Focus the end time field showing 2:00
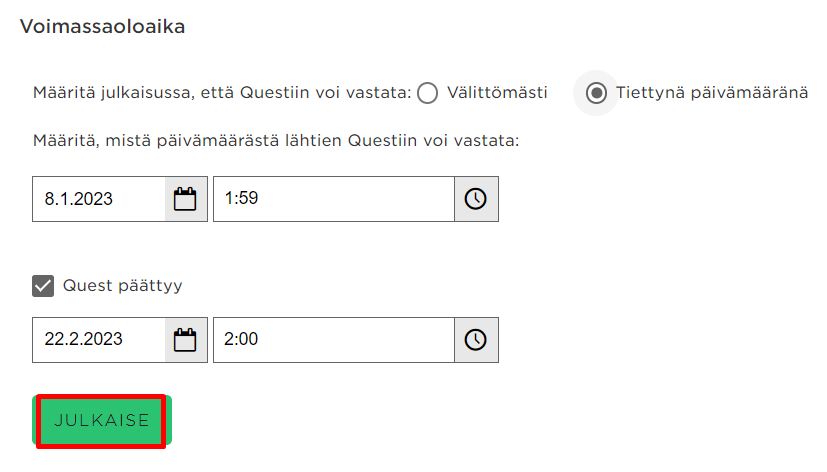The height and width of the screenshot is (472, 827). click(x=334, y=340)
